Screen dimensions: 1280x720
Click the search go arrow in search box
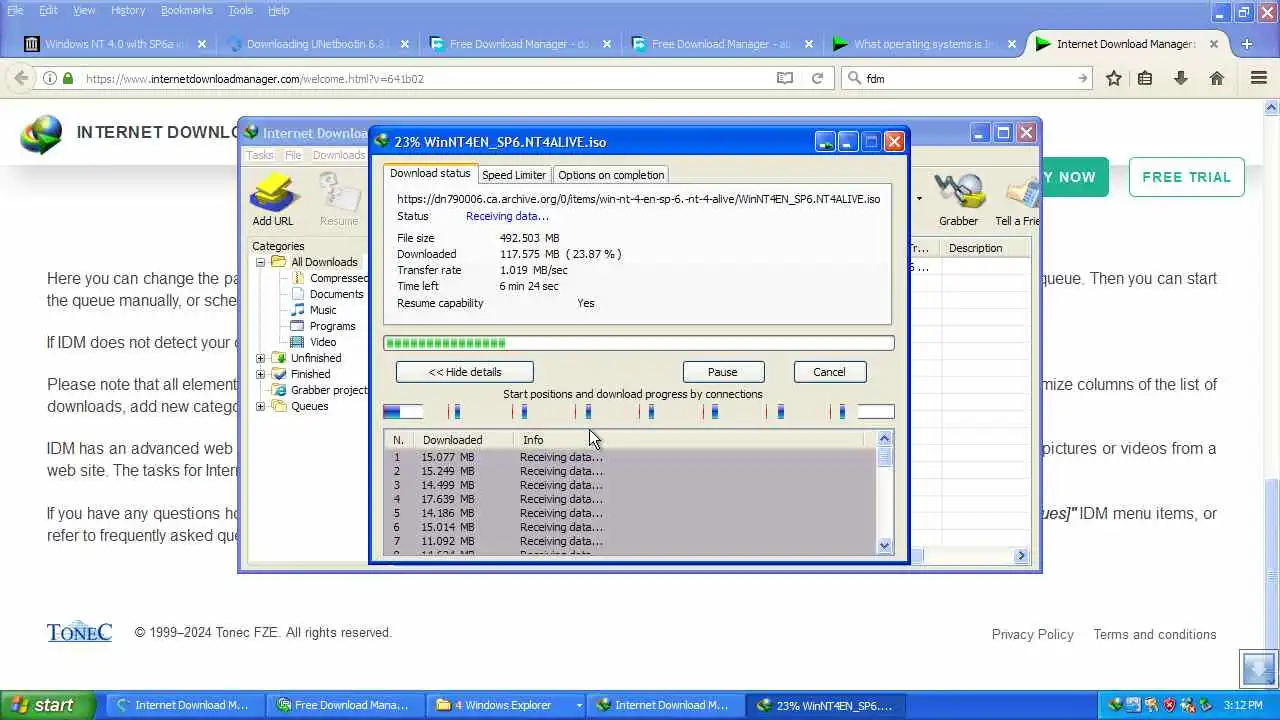pos(1082,78)
